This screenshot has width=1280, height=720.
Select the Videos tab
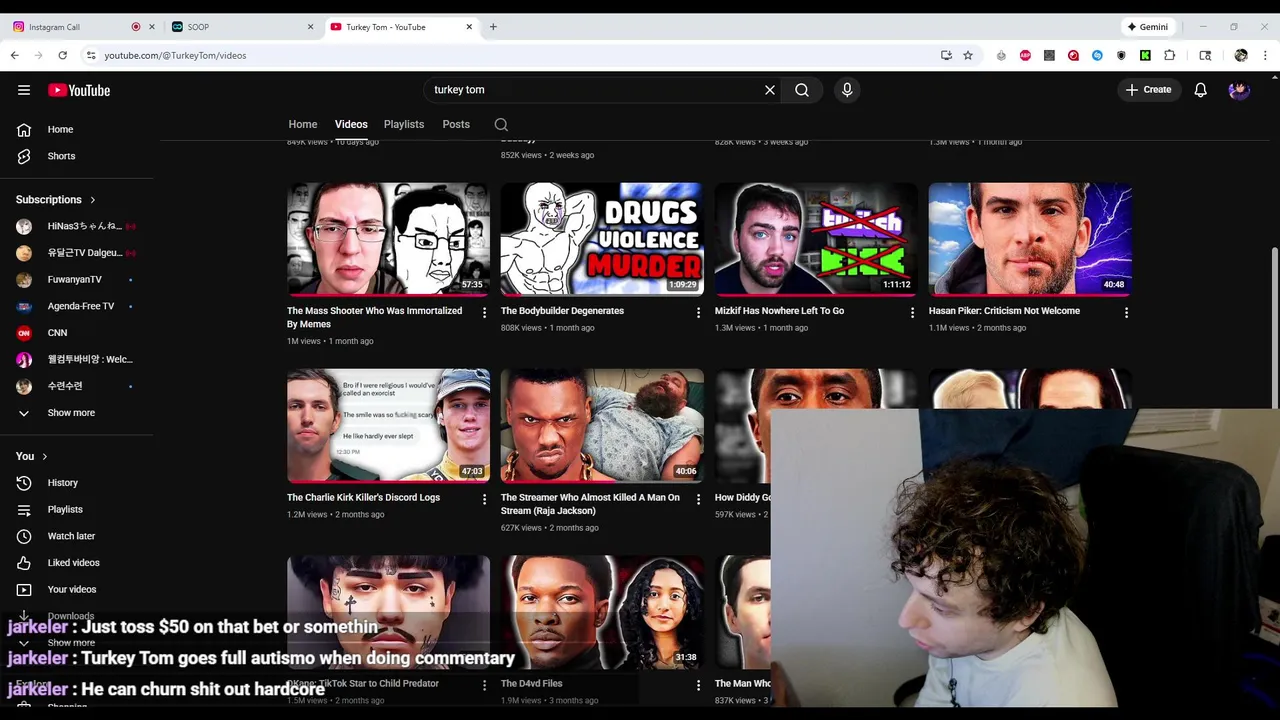point(351,124)
